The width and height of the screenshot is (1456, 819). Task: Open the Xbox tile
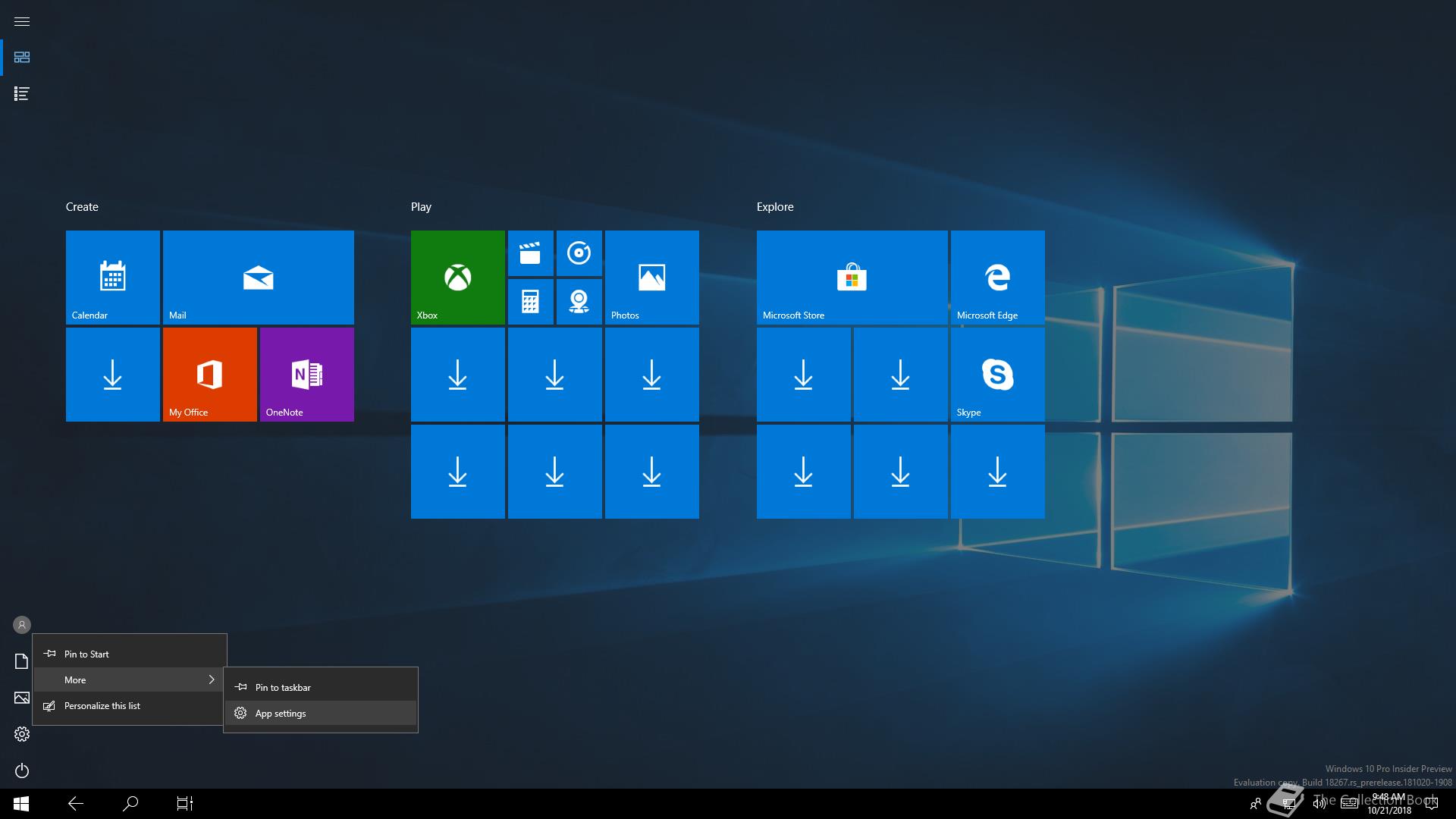(458, 278)
